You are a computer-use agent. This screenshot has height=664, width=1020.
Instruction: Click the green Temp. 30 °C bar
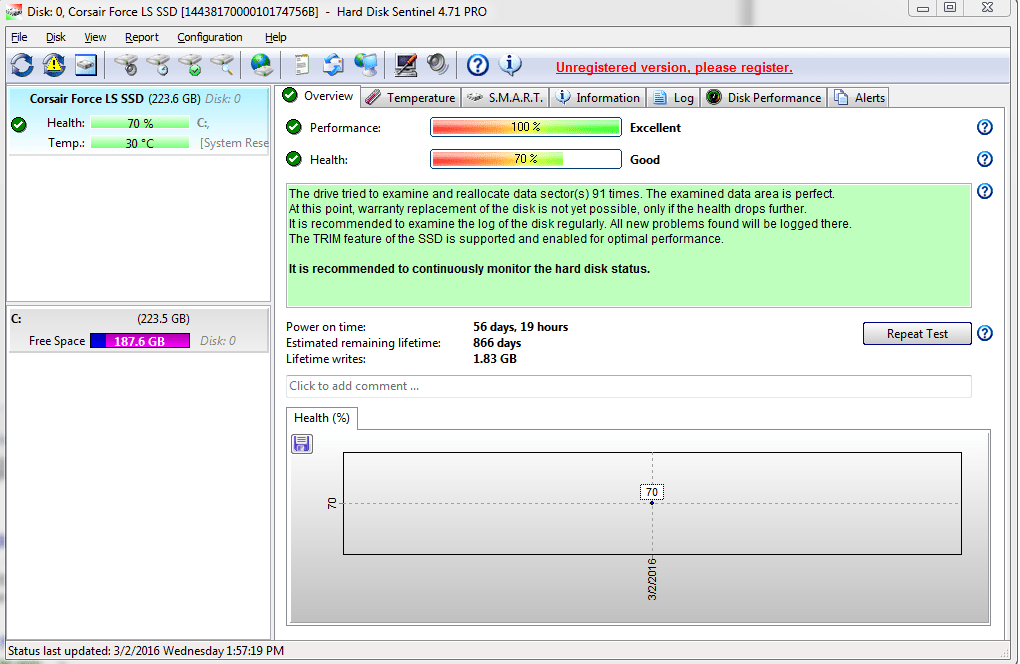point(140,143)
